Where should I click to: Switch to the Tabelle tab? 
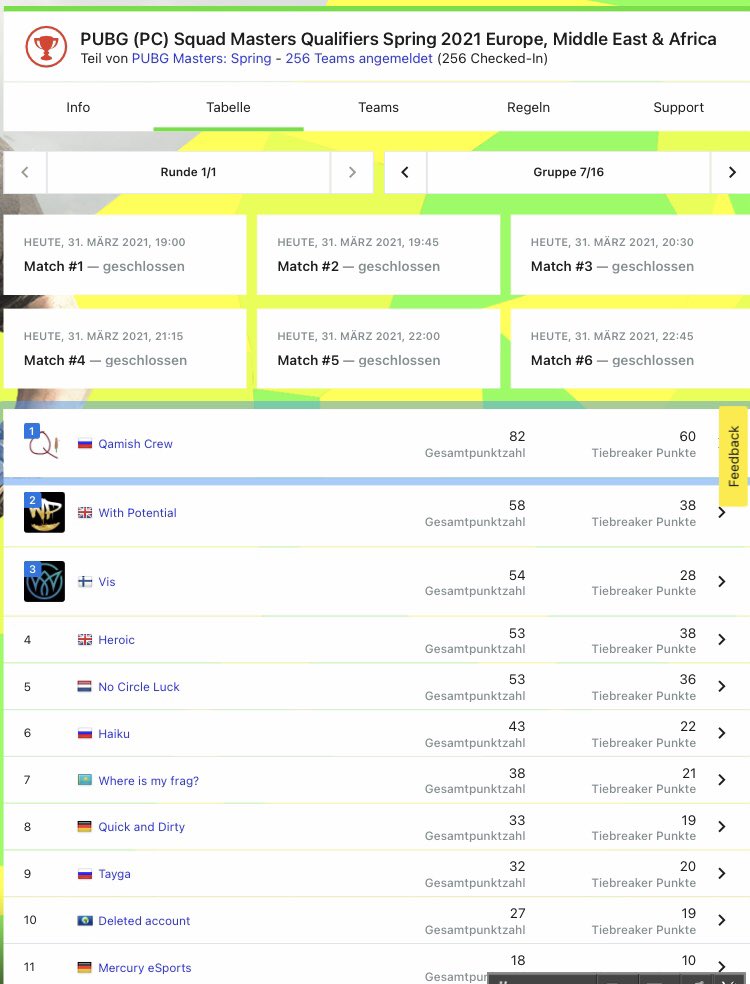coord(228,107)
